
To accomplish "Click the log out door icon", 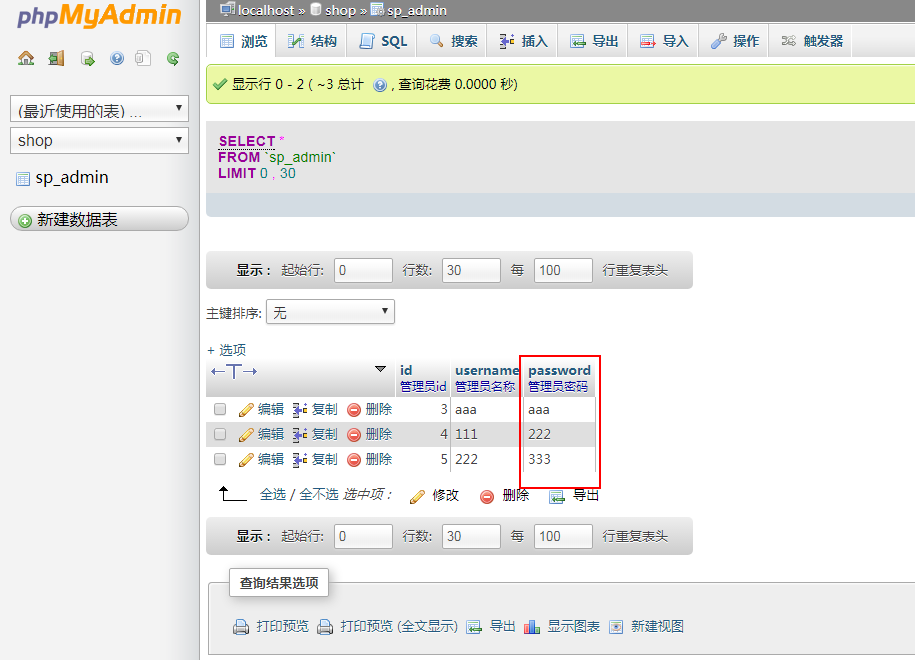I will click(x=57, y=58).
